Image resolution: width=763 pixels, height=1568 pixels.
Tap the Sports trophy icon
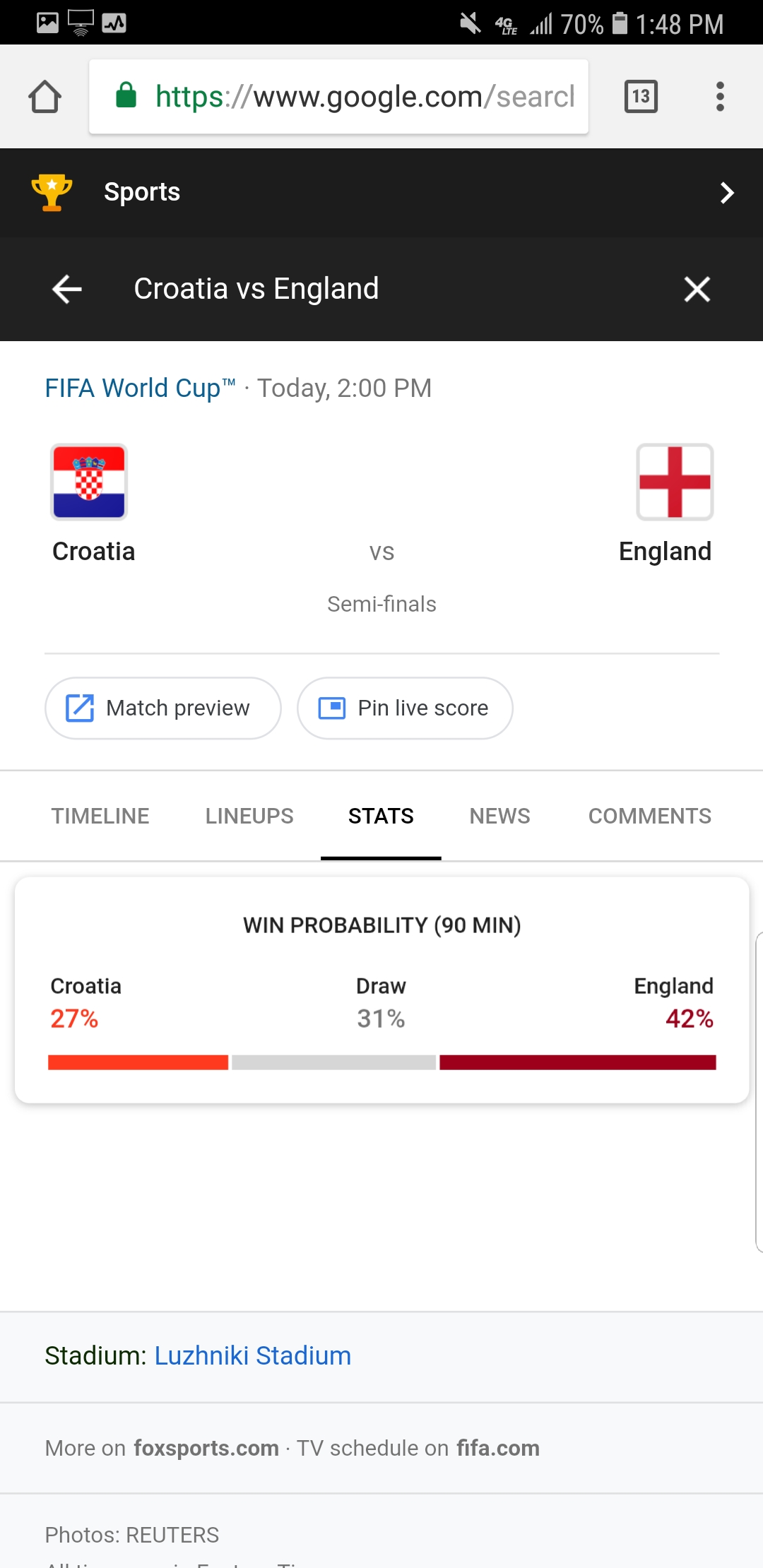52,192
